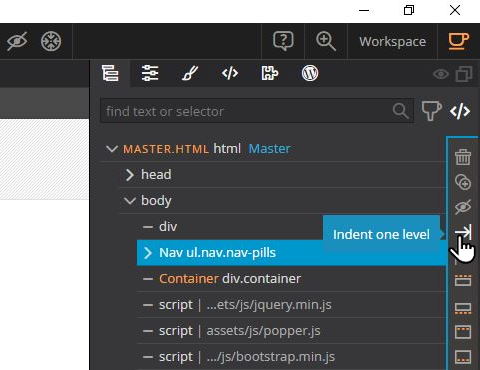Click the prepend inside icon
Screen dimensions: 480x370
click(x=463, y=332)
